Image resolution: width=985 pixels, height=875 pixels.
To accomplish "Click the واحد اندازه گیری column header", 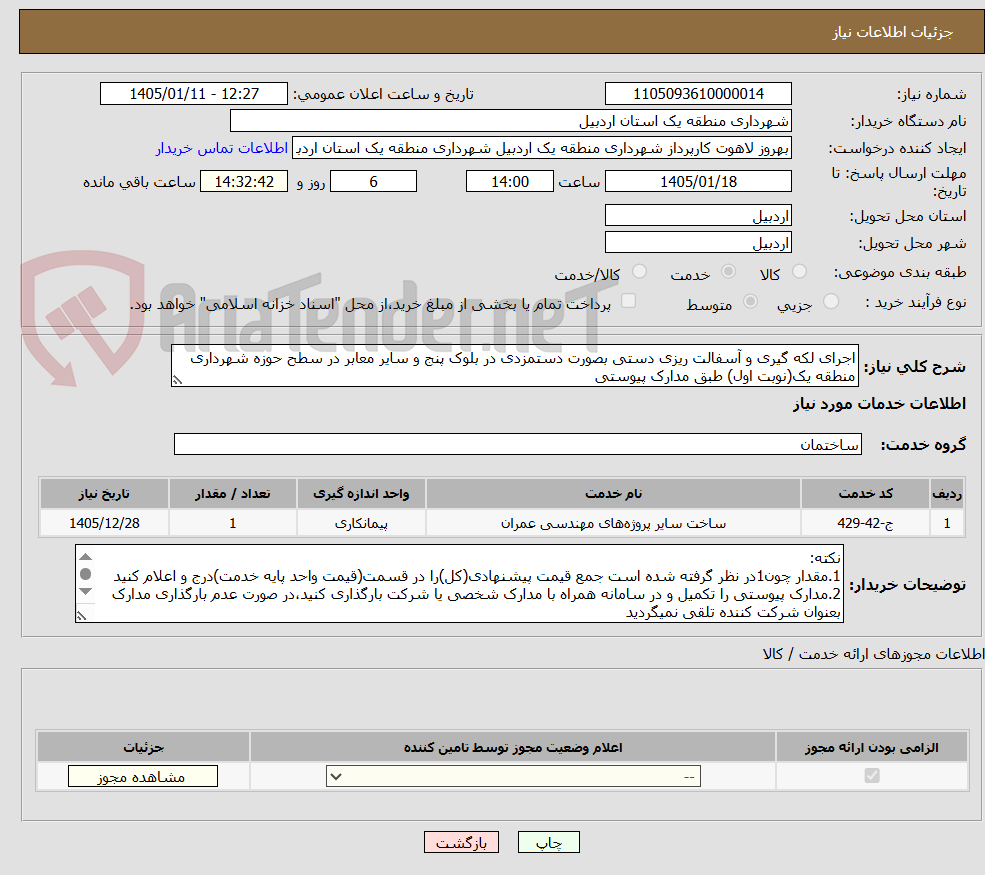I will [361, 493].
